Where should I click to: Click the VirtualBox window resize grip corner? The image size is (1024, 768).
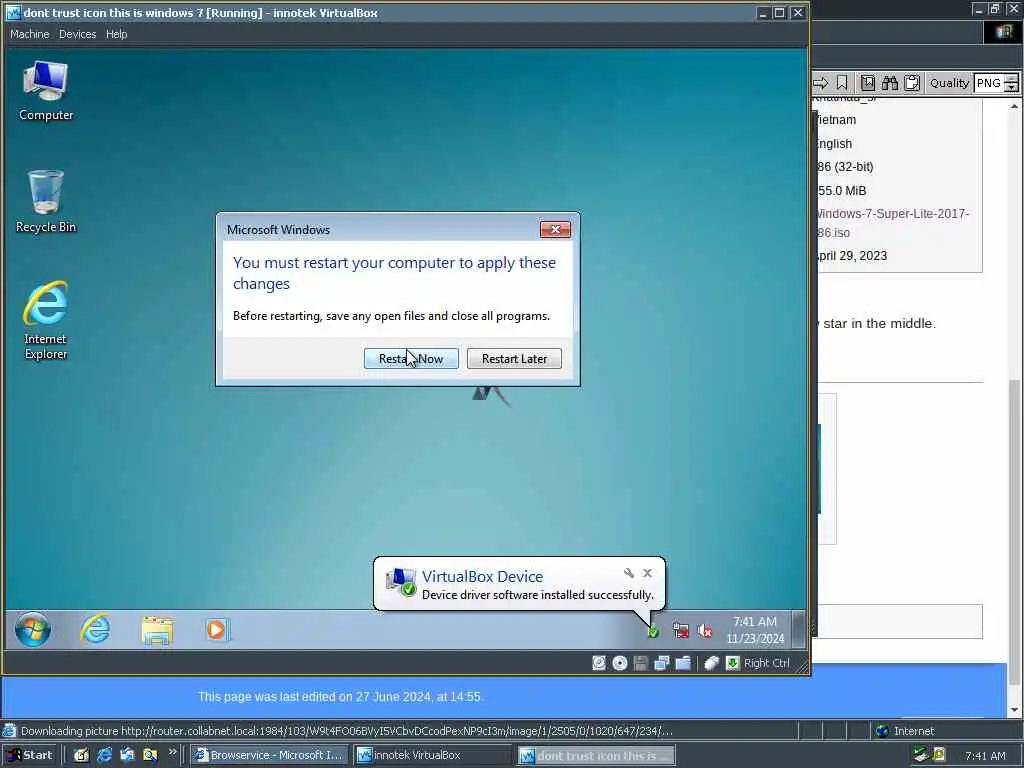[801, 667]
